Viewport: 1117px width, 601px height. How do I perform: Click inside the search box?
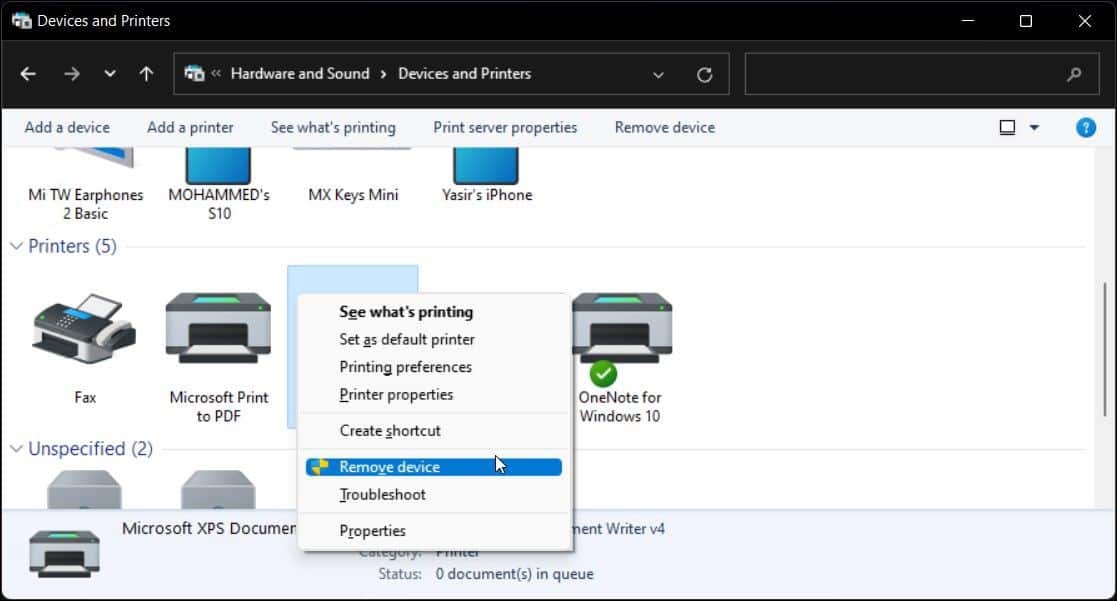[920, 74]
